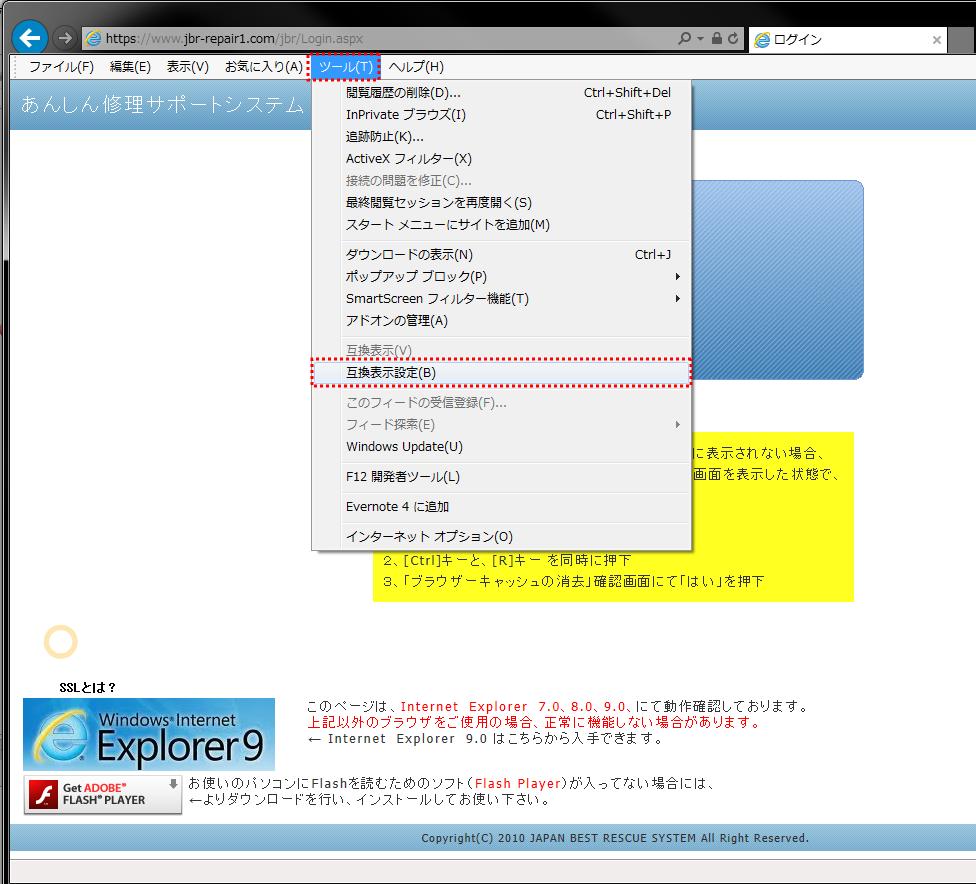Click the ツール(T) menu
The image size is (976, 884).
coord(345,67)
